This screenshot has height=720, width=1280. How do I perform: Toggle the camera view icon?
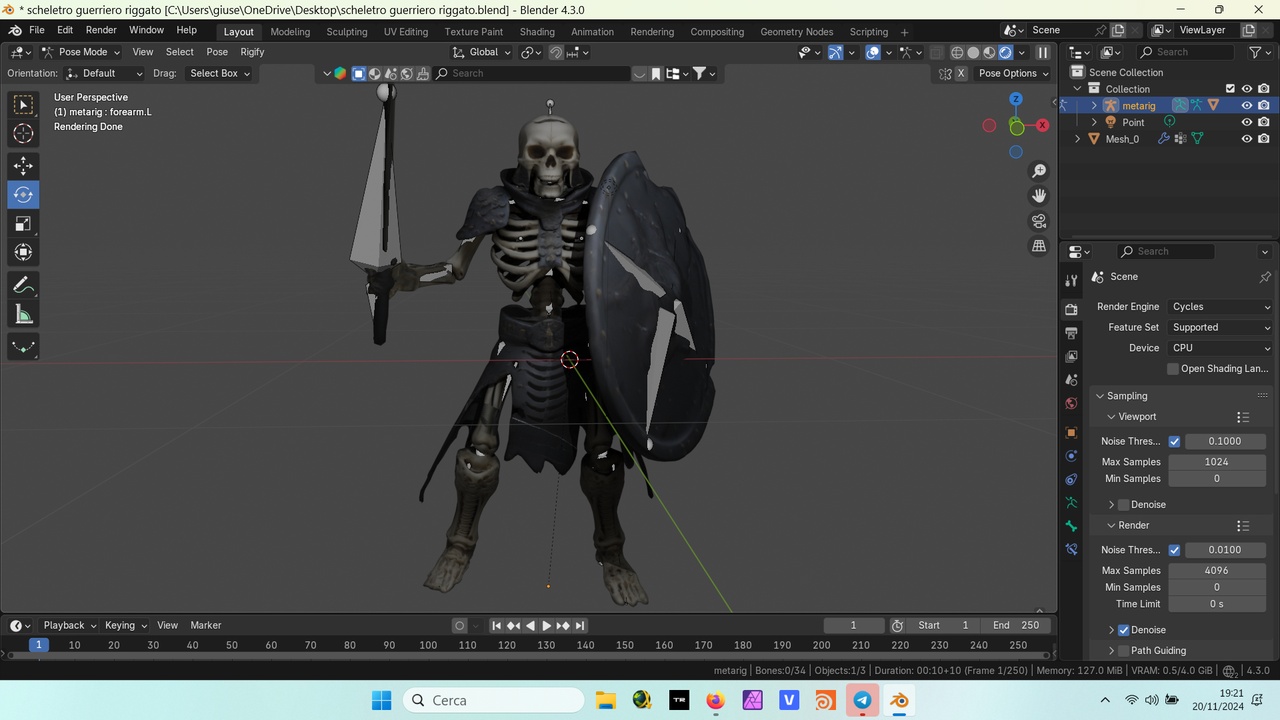[1039, 221]
